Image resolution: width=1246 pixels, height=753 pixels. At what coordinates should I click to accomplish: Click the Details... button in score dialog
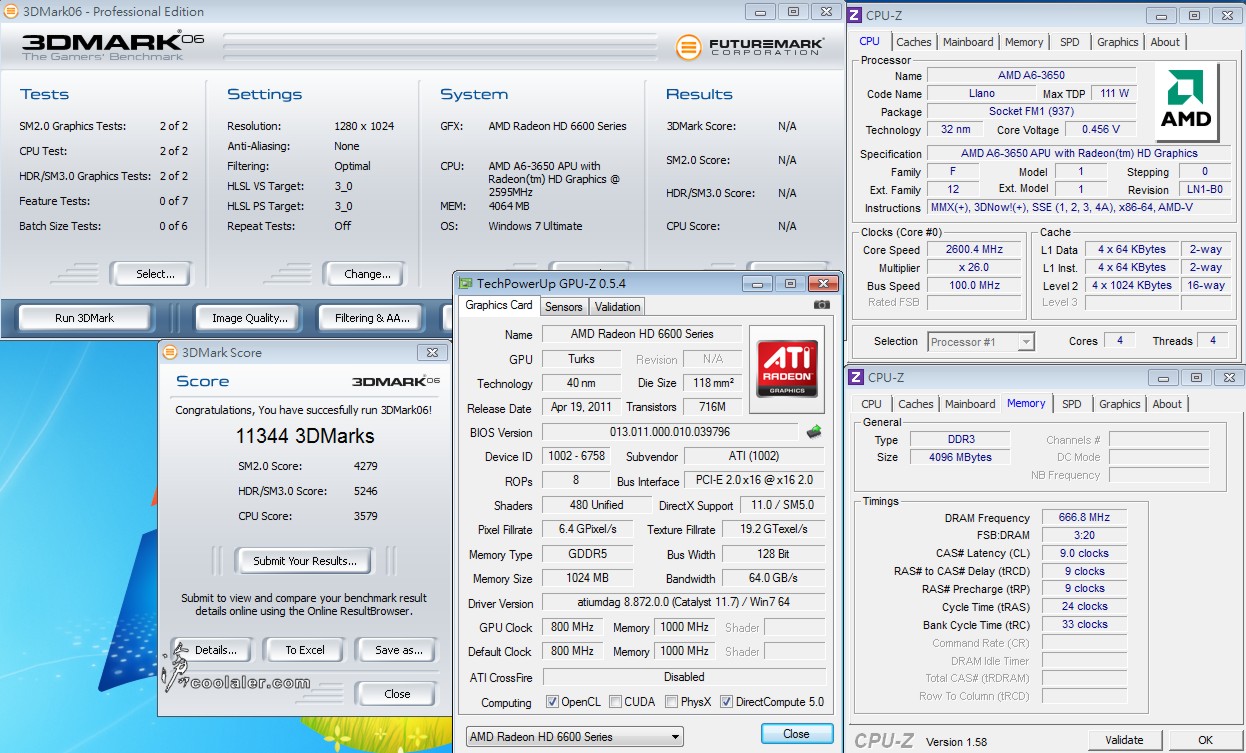tap(210, 650)
